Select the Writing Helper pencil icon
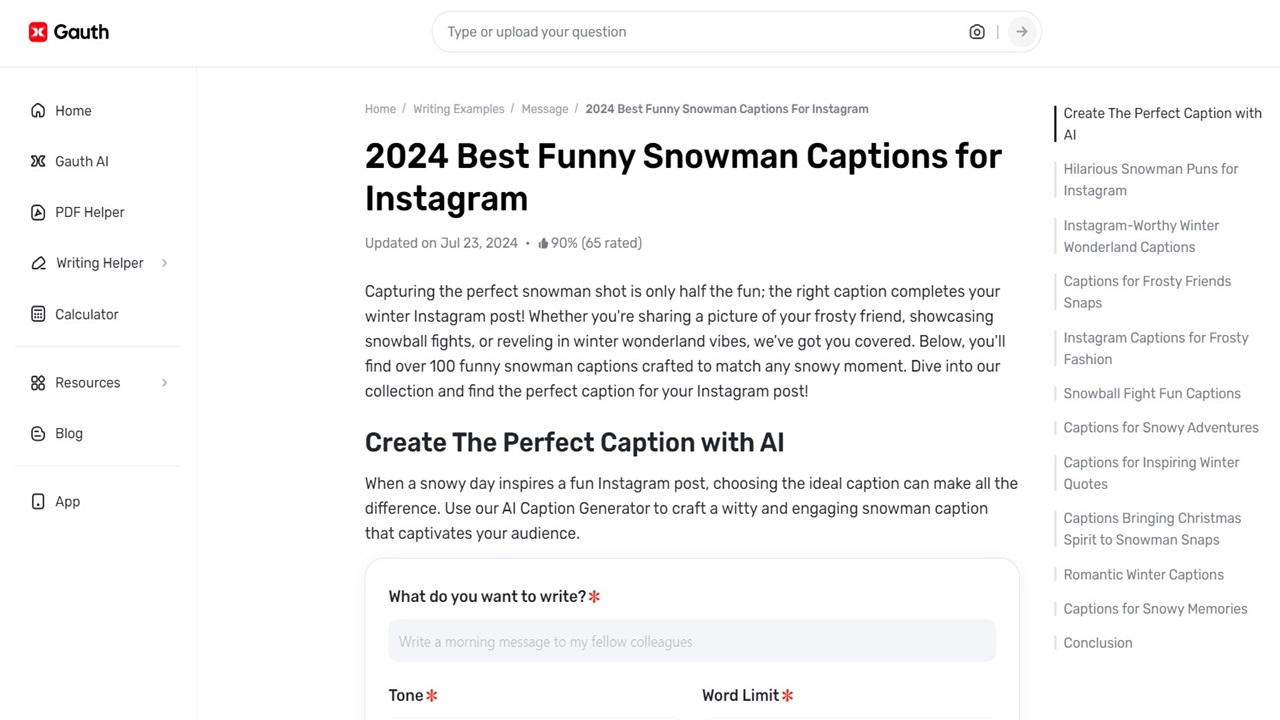1280x720 pixels. (x=37, y=263)
